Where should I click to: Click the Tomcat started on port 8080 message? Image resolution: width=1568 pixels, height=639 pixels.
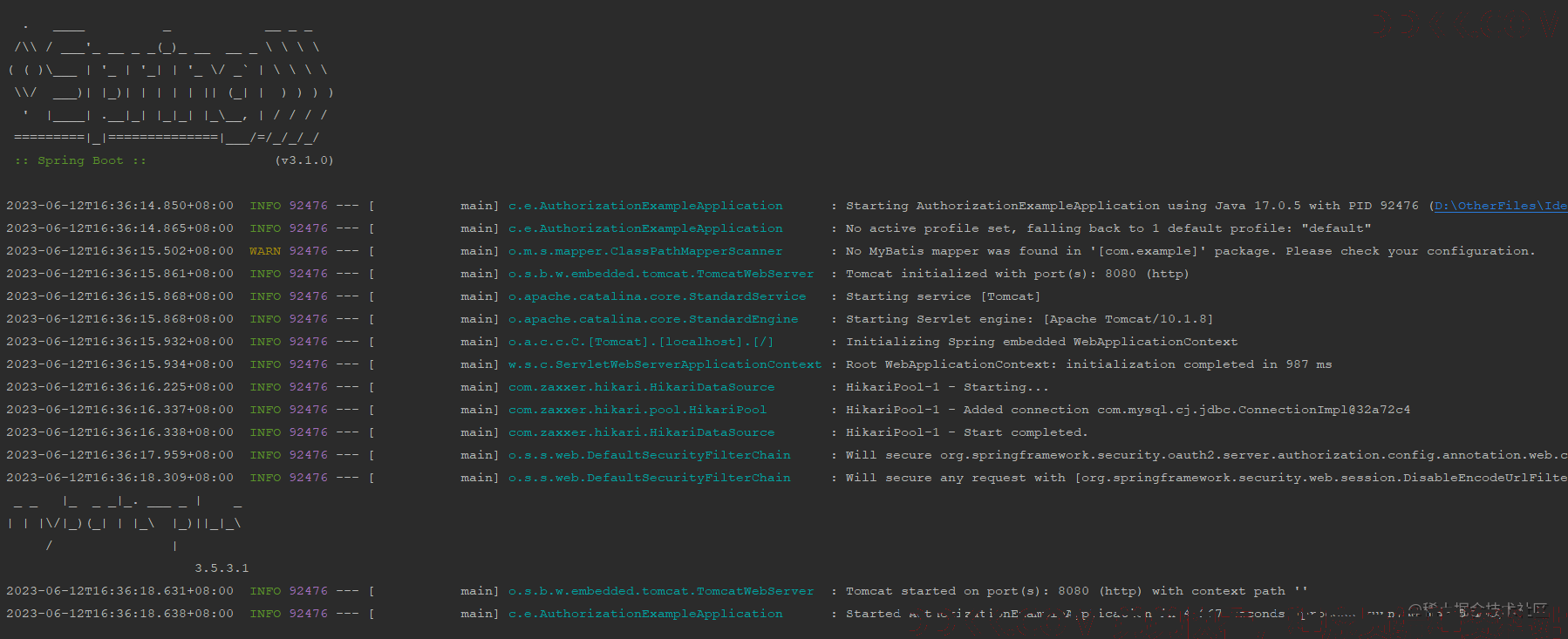coord(1076,591)
